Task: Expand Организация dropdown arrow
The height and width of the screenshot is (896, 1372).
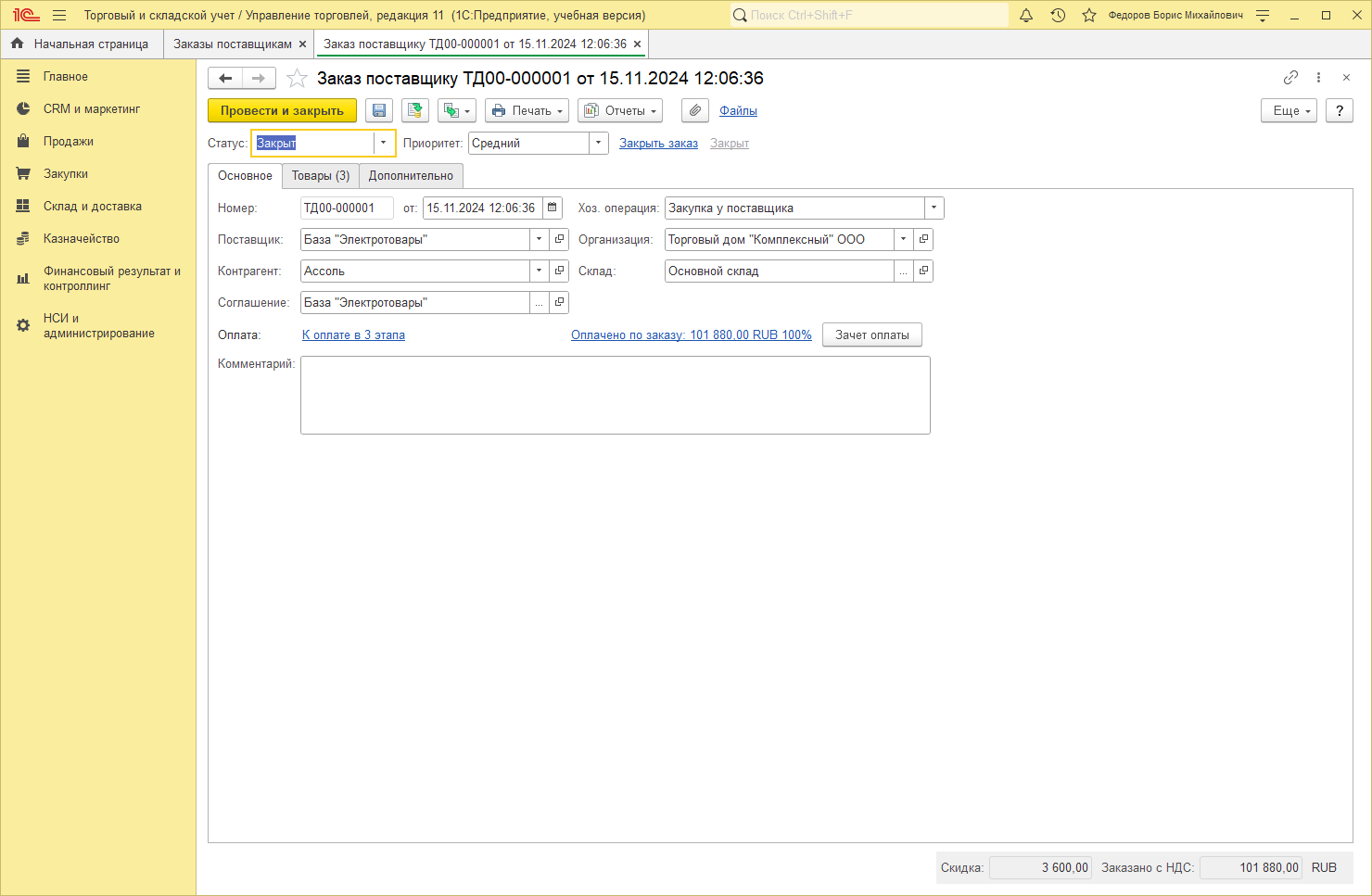Action: (903, 239)
